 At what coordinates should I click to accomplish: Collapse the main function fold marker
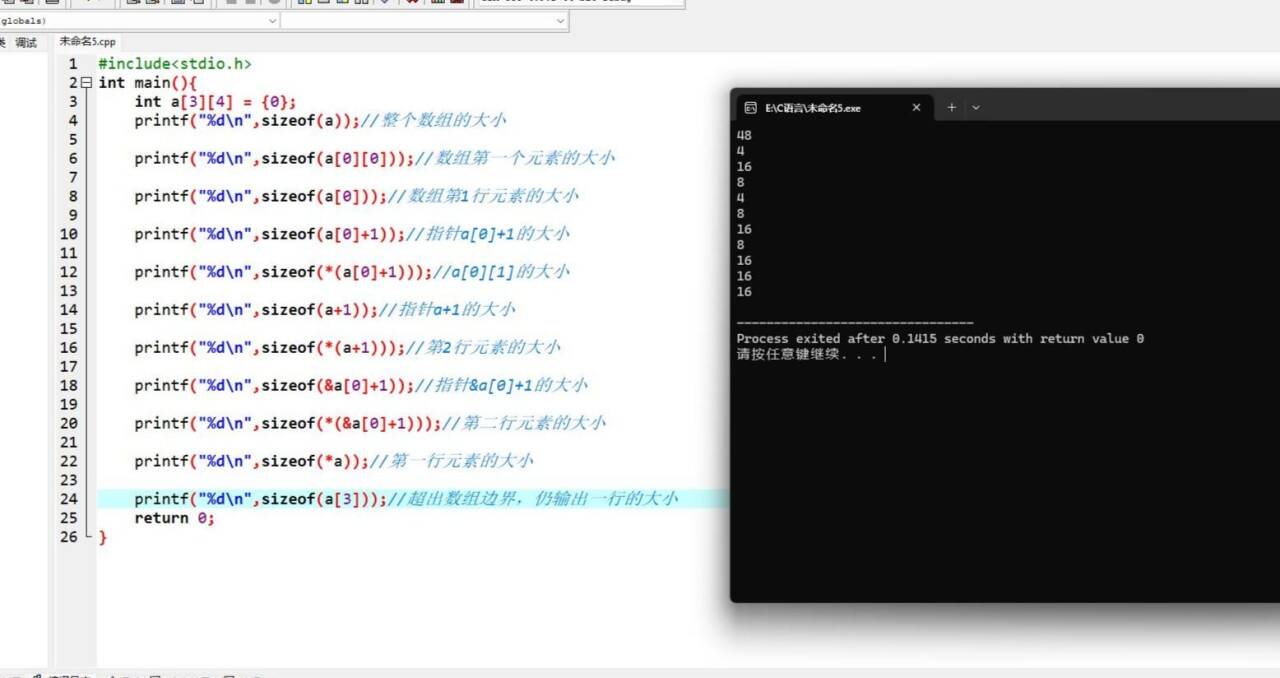[x=88, y=82]
